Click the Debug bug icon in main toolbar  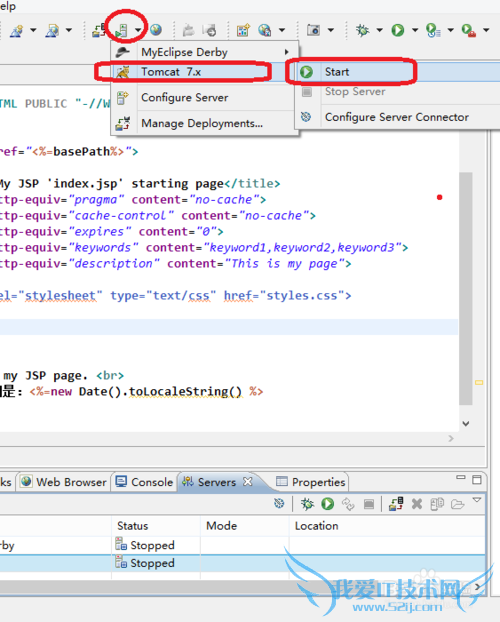tap(362, 30)
